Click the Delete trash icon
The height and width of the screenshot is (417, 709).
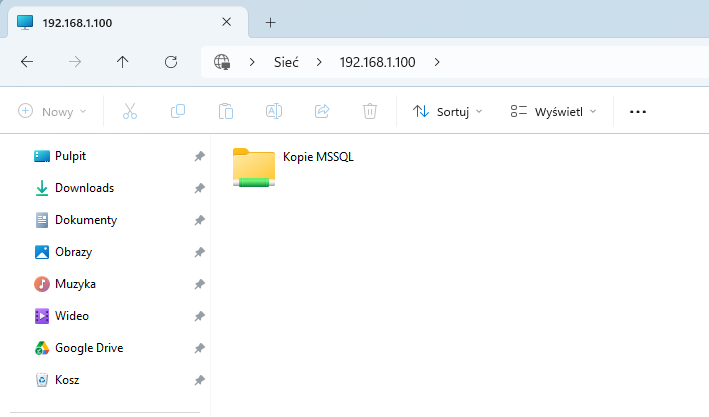pyautogui.click(x=370, y=112)
